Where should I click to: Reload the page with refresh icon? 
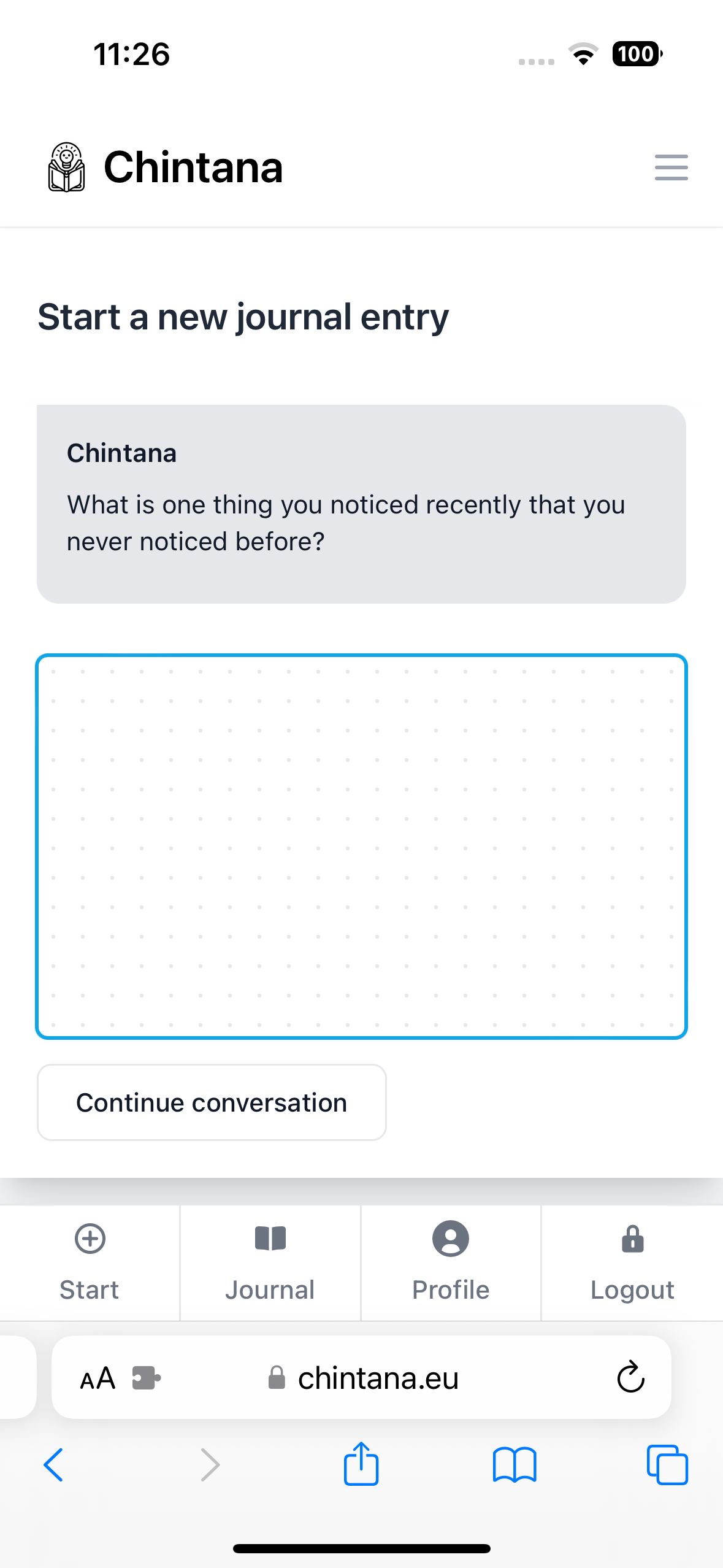pos(630,1378)
